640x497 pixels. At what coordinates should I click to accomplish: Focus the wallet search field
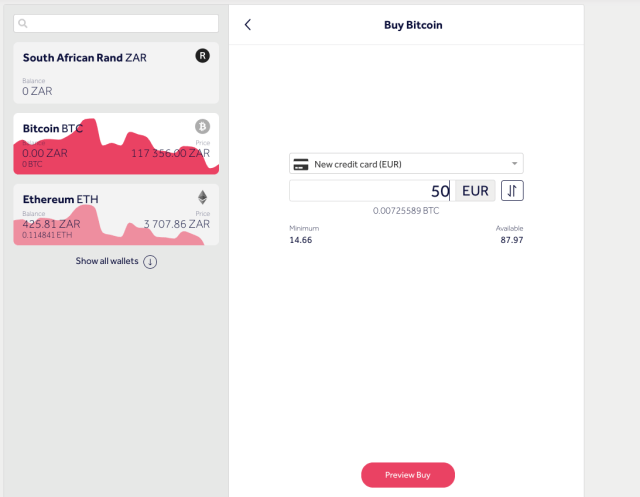click(x=120, y=22)
